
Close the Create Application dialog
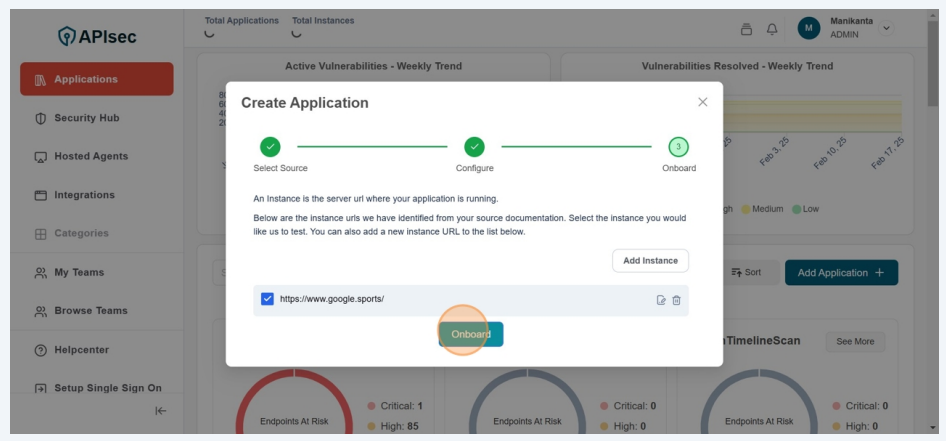click(x=702, y=102)
